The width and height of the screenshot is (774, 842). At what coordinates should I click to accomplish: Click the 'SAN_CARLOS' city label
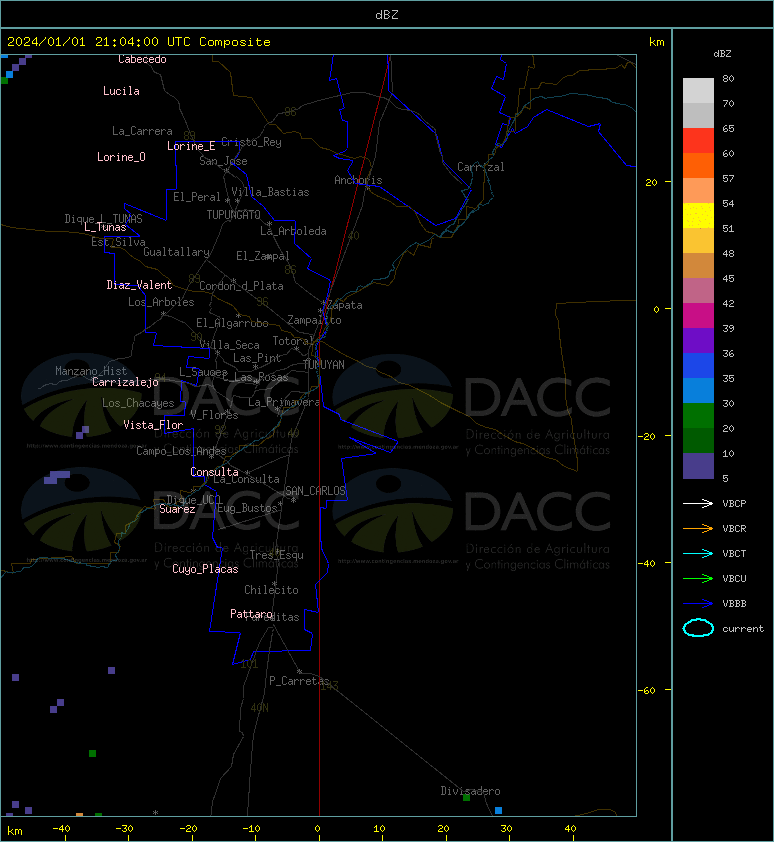point(315,491)
